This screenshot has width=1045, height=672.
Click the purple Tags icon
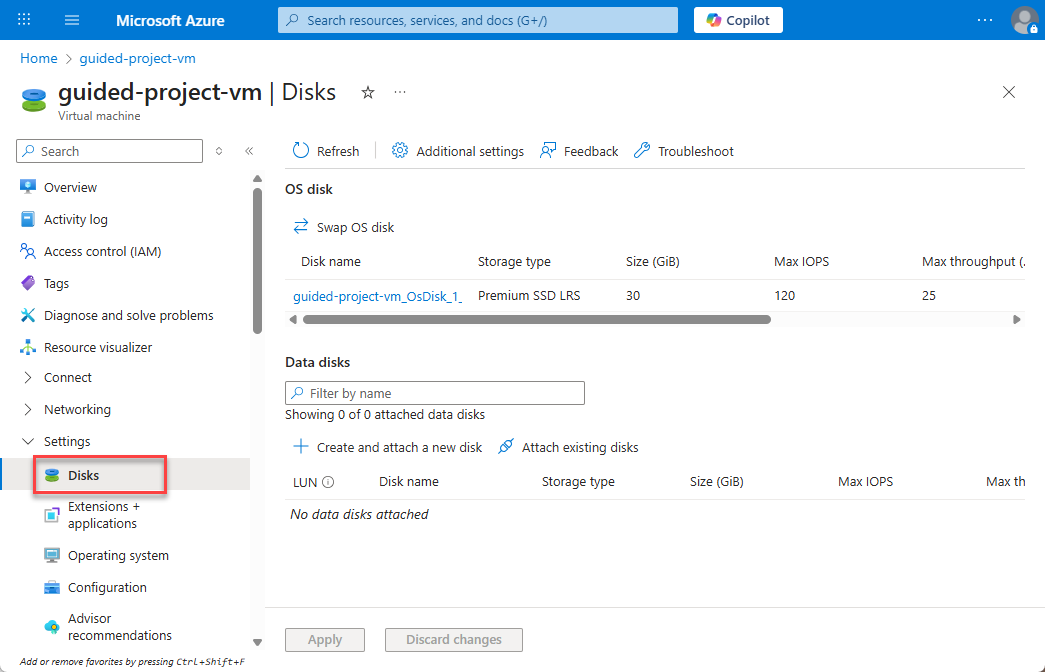coord(27,283)
